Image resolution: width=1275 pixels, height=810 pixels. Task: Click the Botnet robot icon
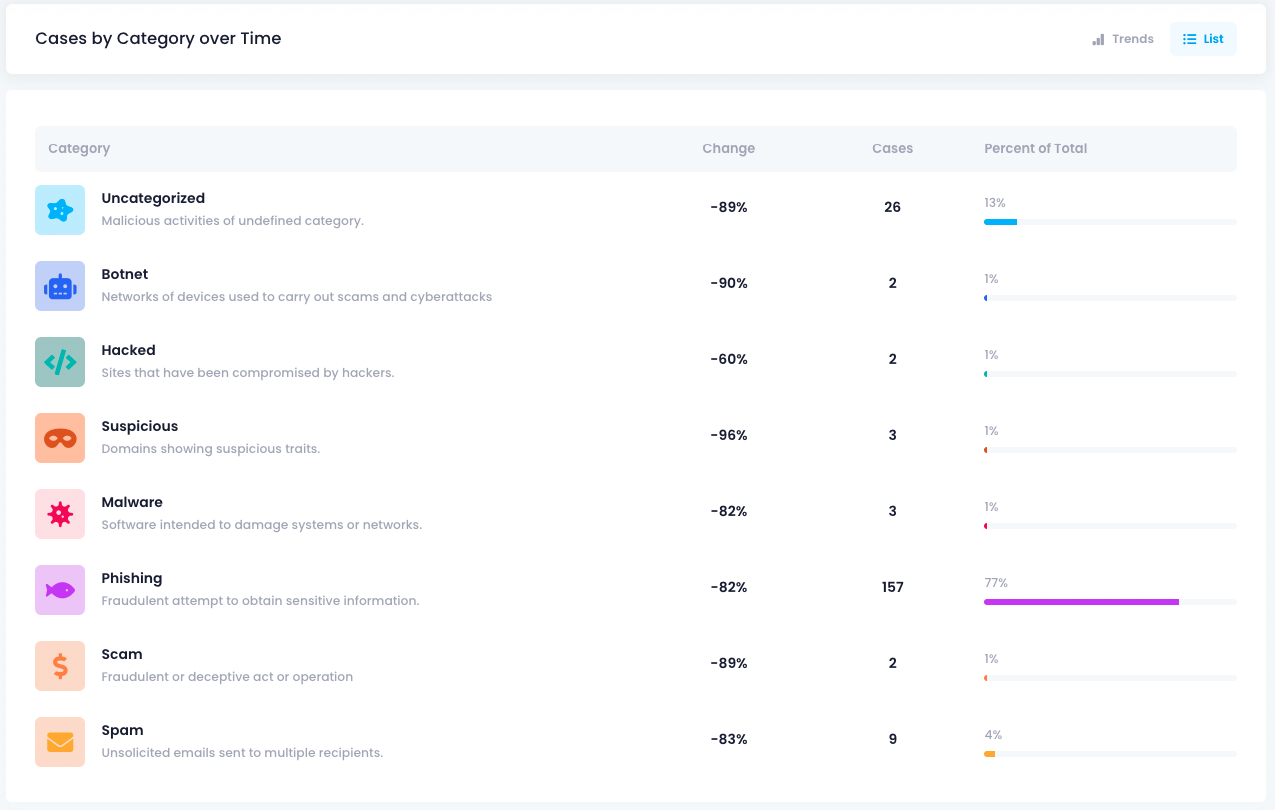(60, 286)
